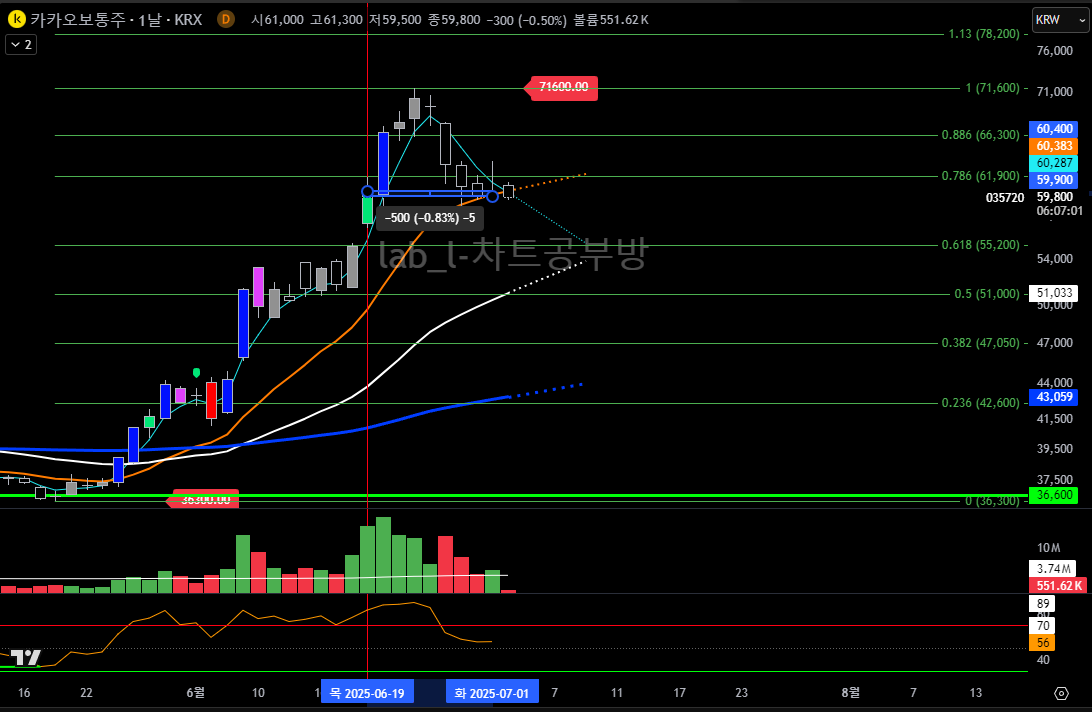This screenshot has height=712, width=1092.
Task: Click the KRX exchange label
Action: coord(188,20)
